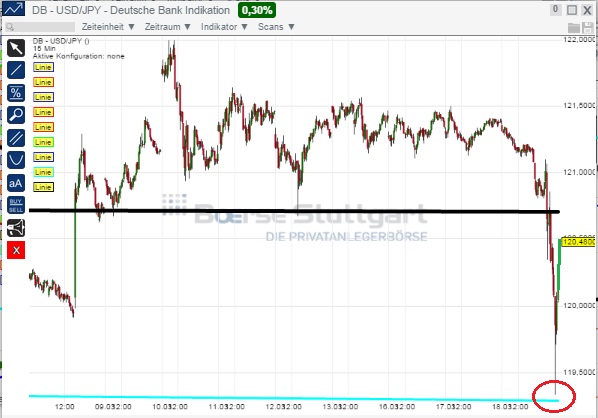598x418 pixels.
Task: Open the Zeiteinheit dropdown
Action: tap(108, 27)
